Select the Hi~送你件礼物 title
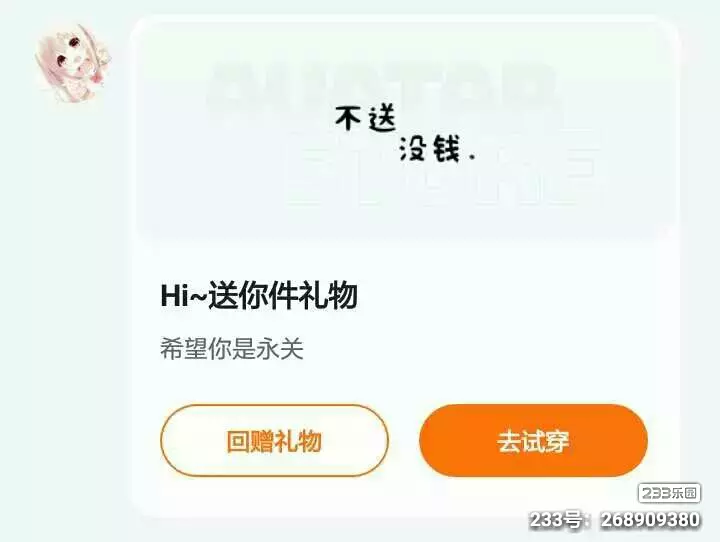The height and width of the screenshot is (542, 720). 259,296
